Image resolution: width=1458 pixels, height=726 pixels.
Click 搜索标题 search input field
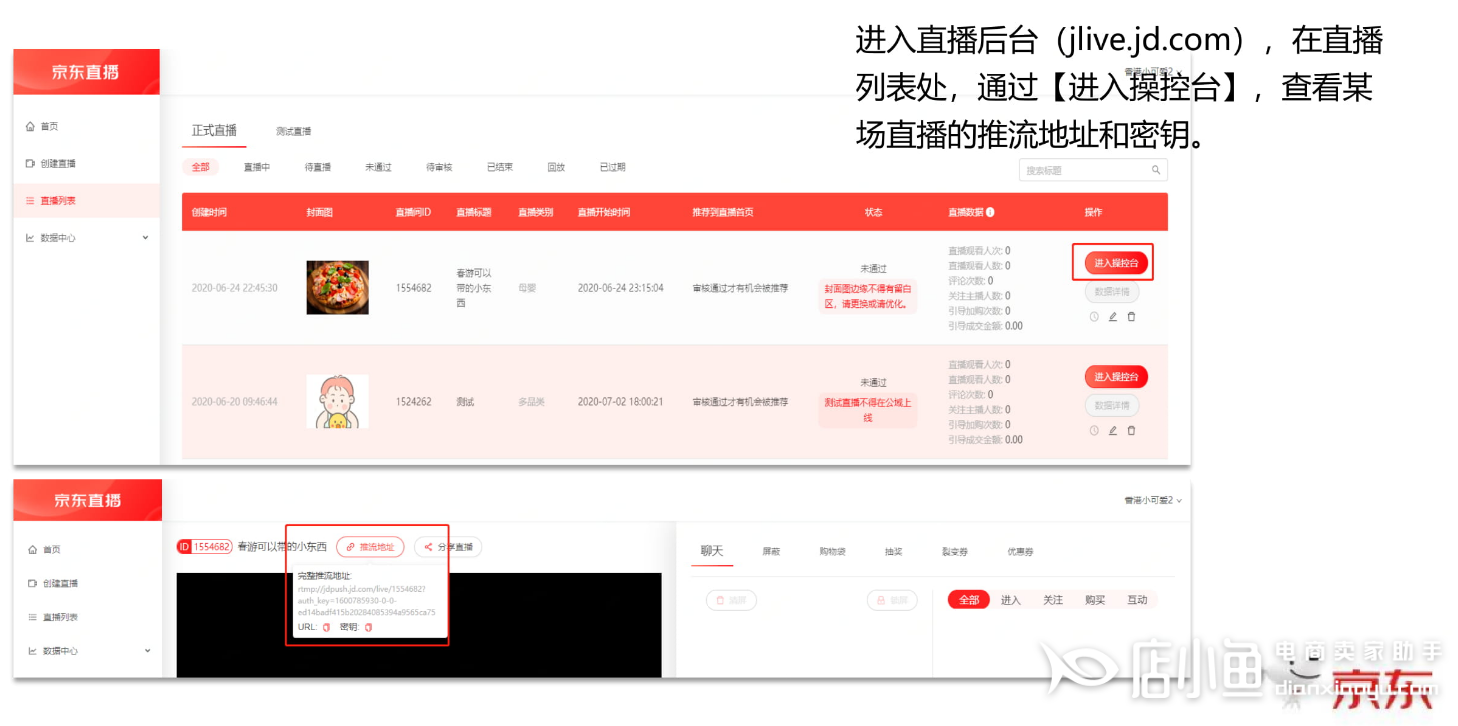click(1093, 171)
